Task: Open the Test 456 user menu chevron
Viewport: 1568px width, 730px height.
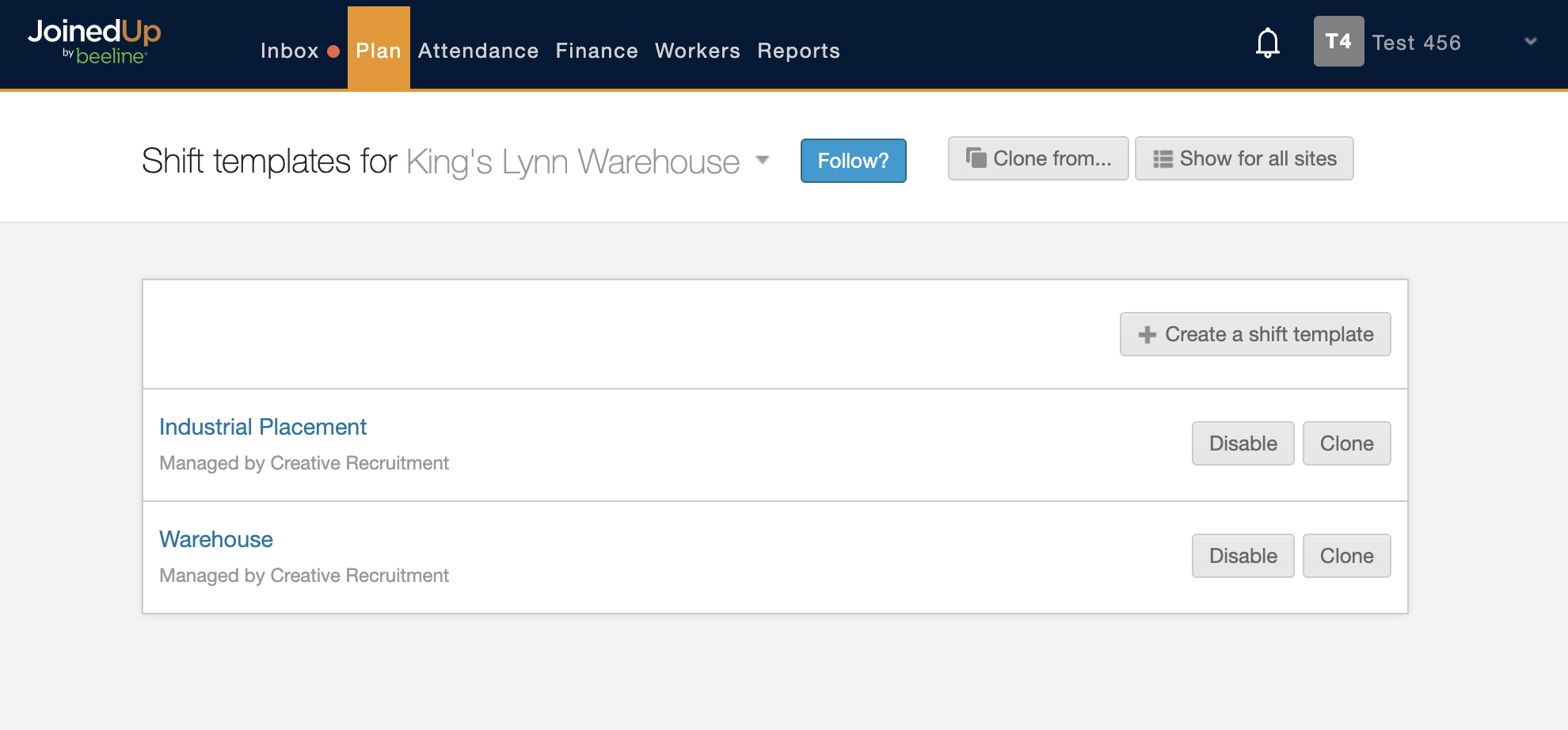Action: pos(1530,41)
